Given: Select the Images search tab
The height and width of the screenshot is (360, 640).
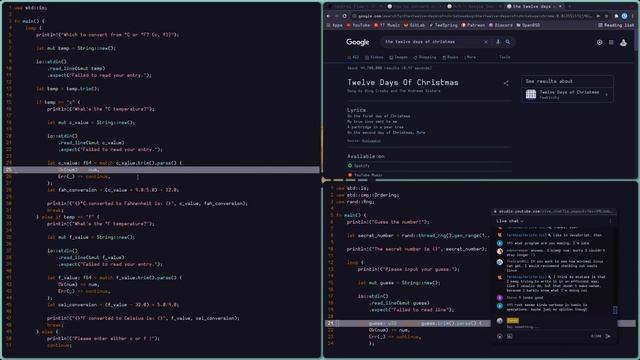Looking at the screenshot, I should pos(398,57).
